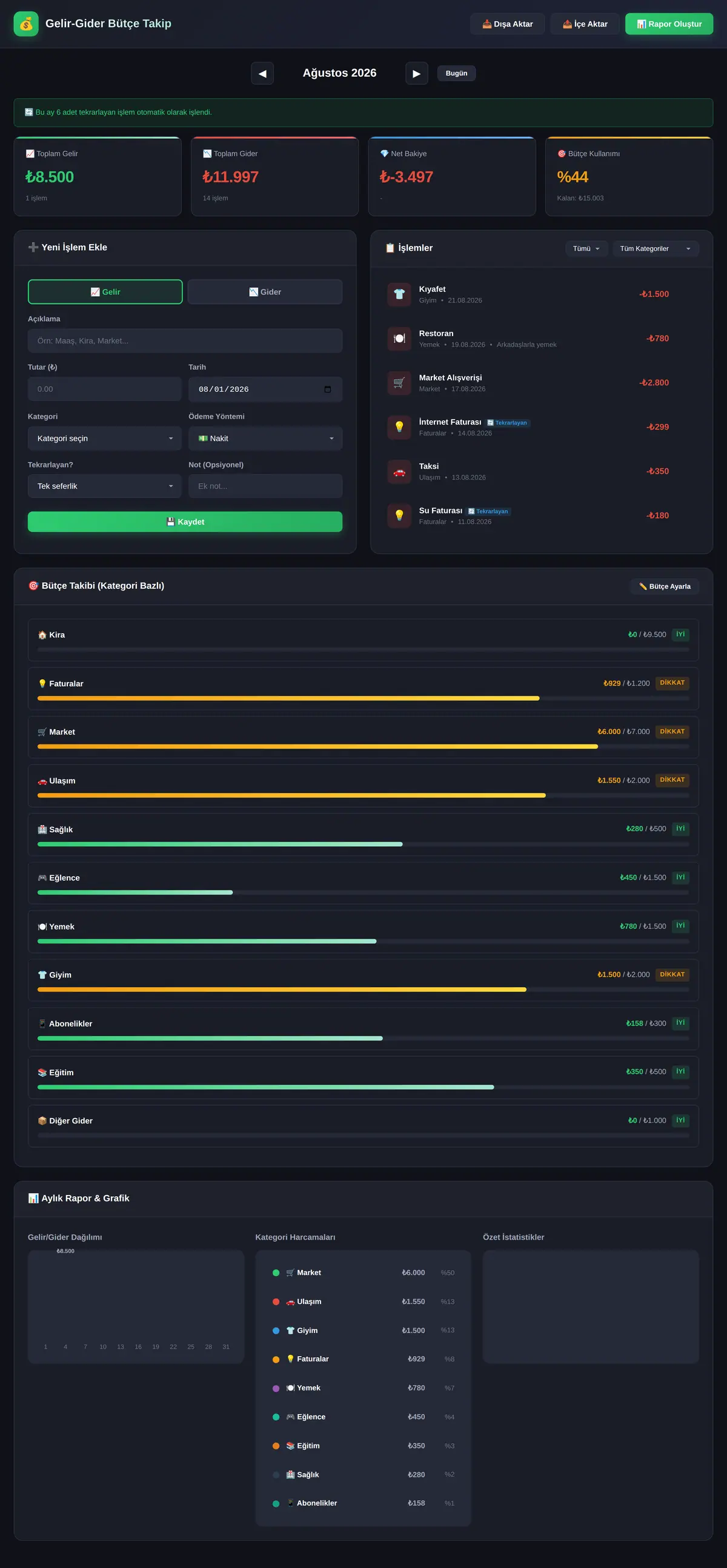
Task: Click the Toplam Gider card
Action: click(x=274, y=176)
